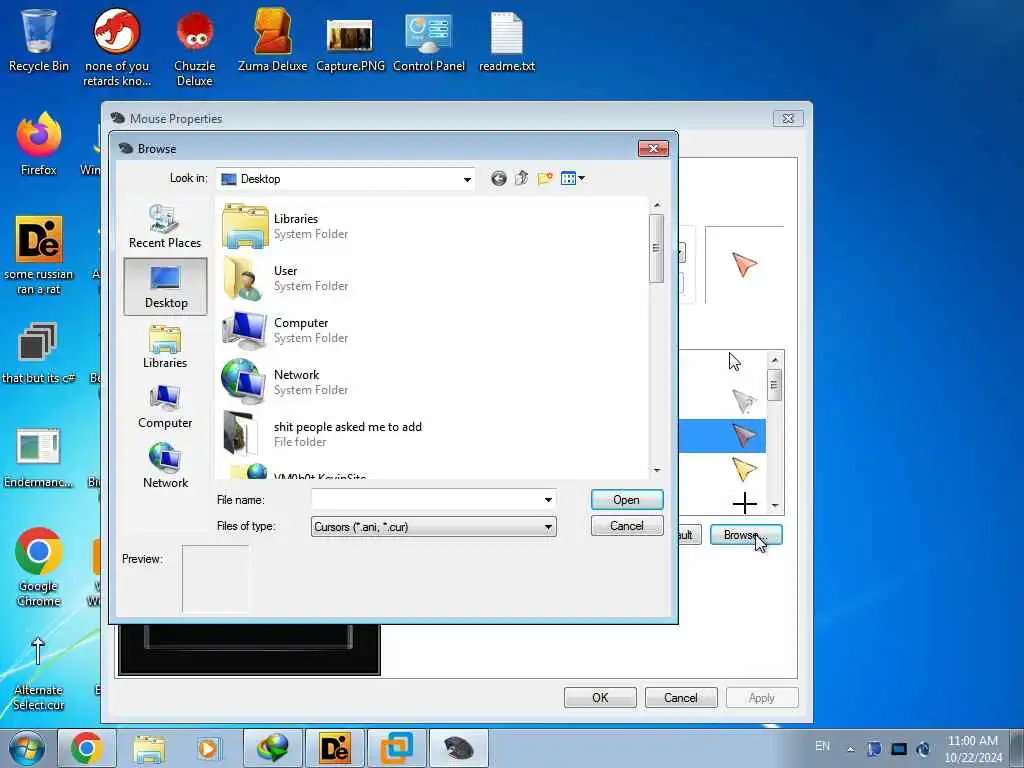Expand the File name history dropdown
This screenshot has width=1024, height=768.
(x=548, y=500)
